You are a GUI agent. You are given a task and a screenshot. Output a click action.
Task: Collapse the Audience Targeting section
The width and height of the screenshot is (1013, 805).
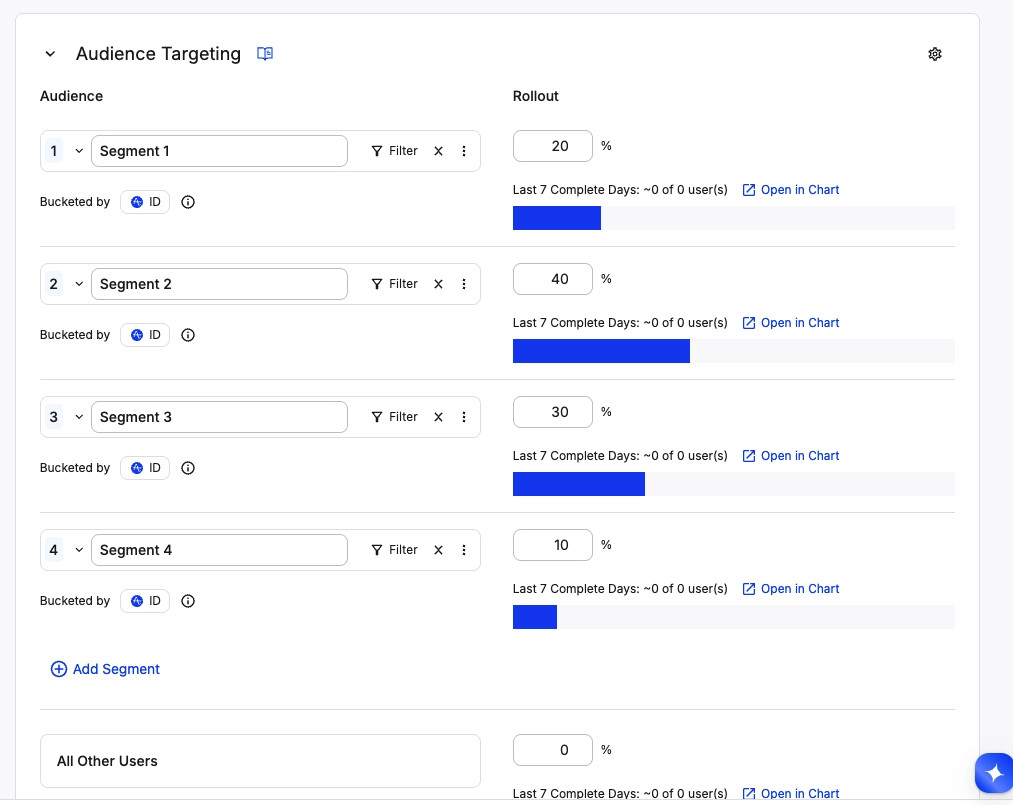tap(50, 54)
